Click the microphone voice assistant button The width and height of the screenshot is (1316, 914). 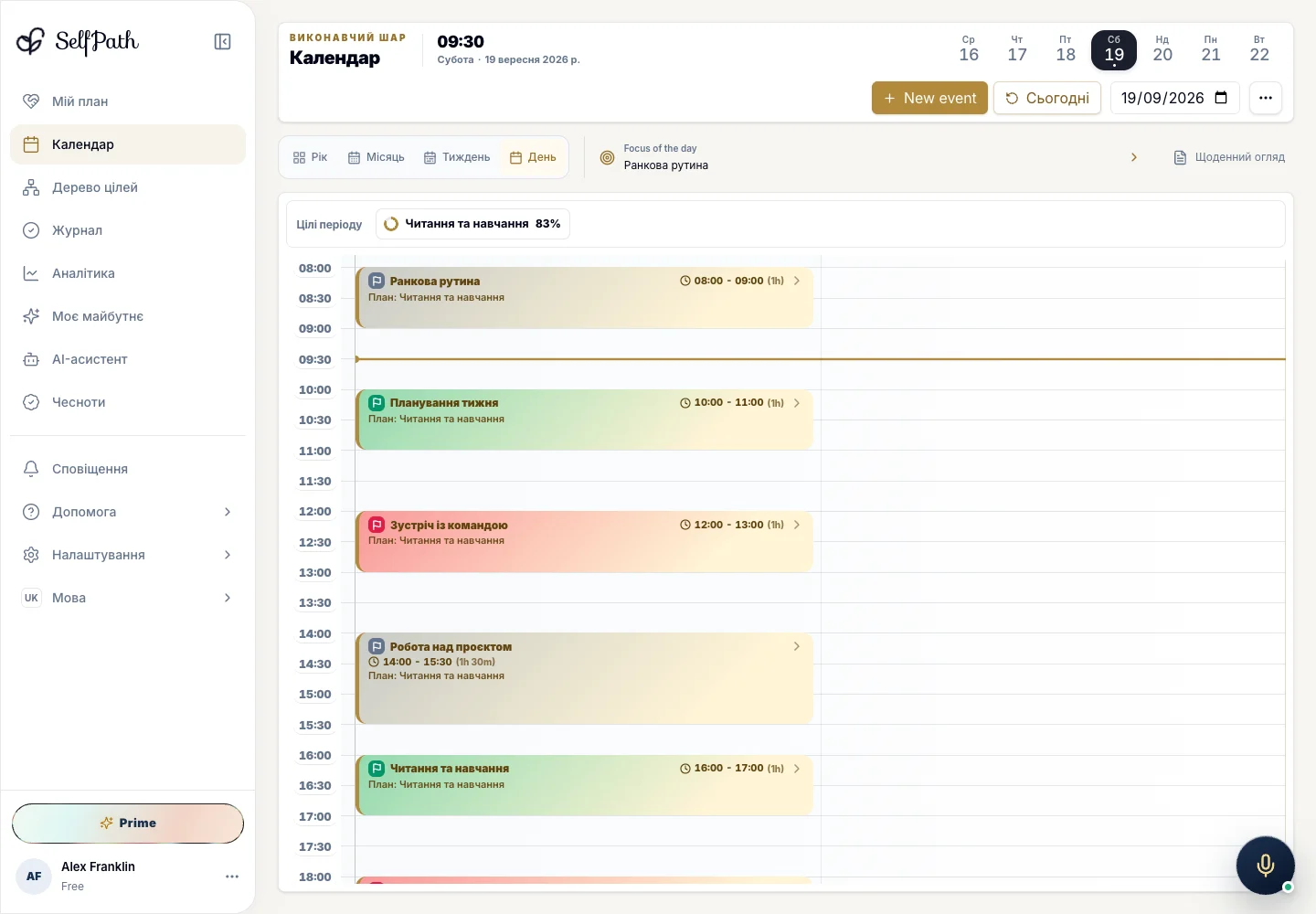pos(1265,865)
